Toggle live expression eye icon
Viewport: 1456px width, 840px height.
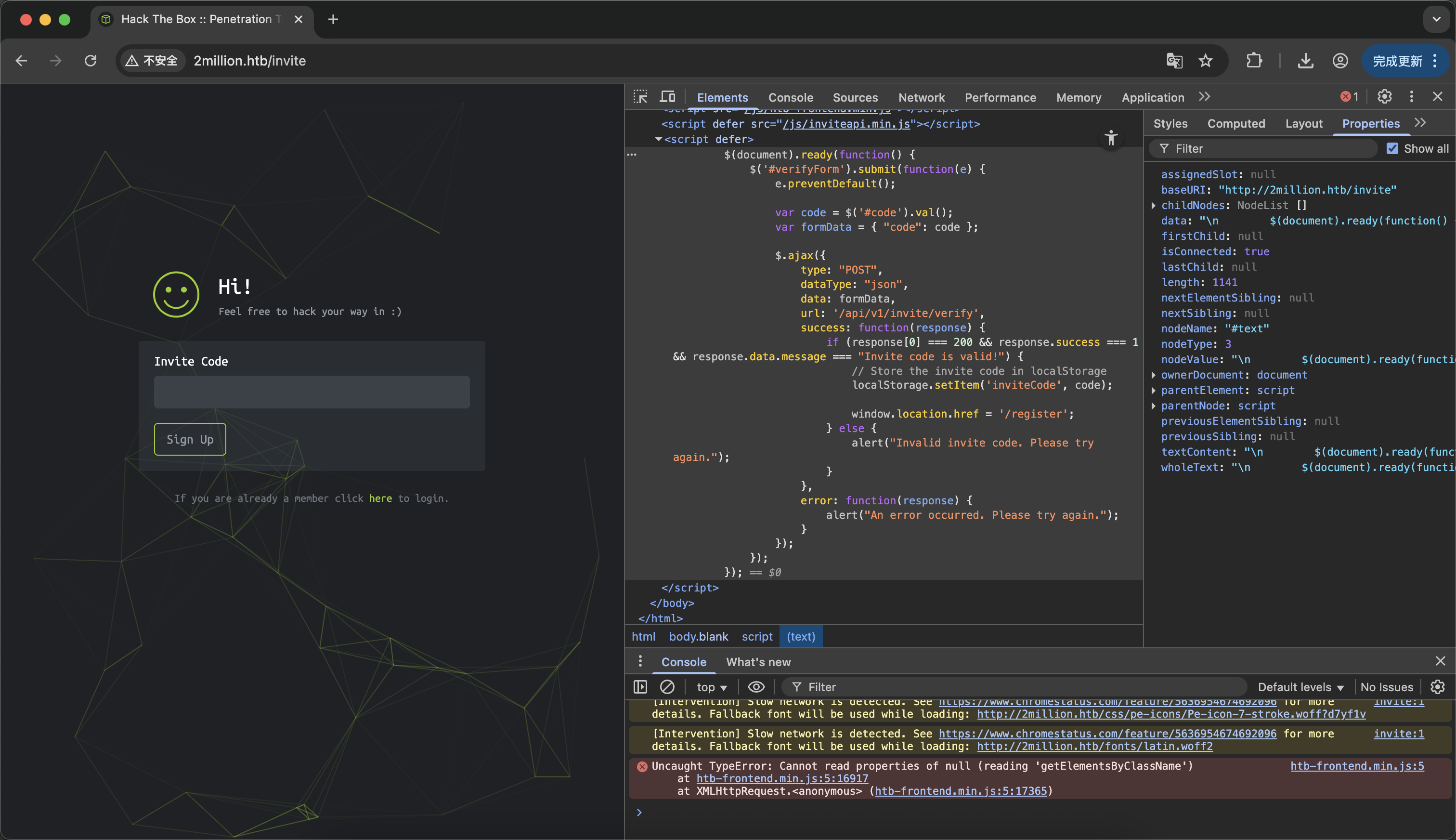(756, 686)
